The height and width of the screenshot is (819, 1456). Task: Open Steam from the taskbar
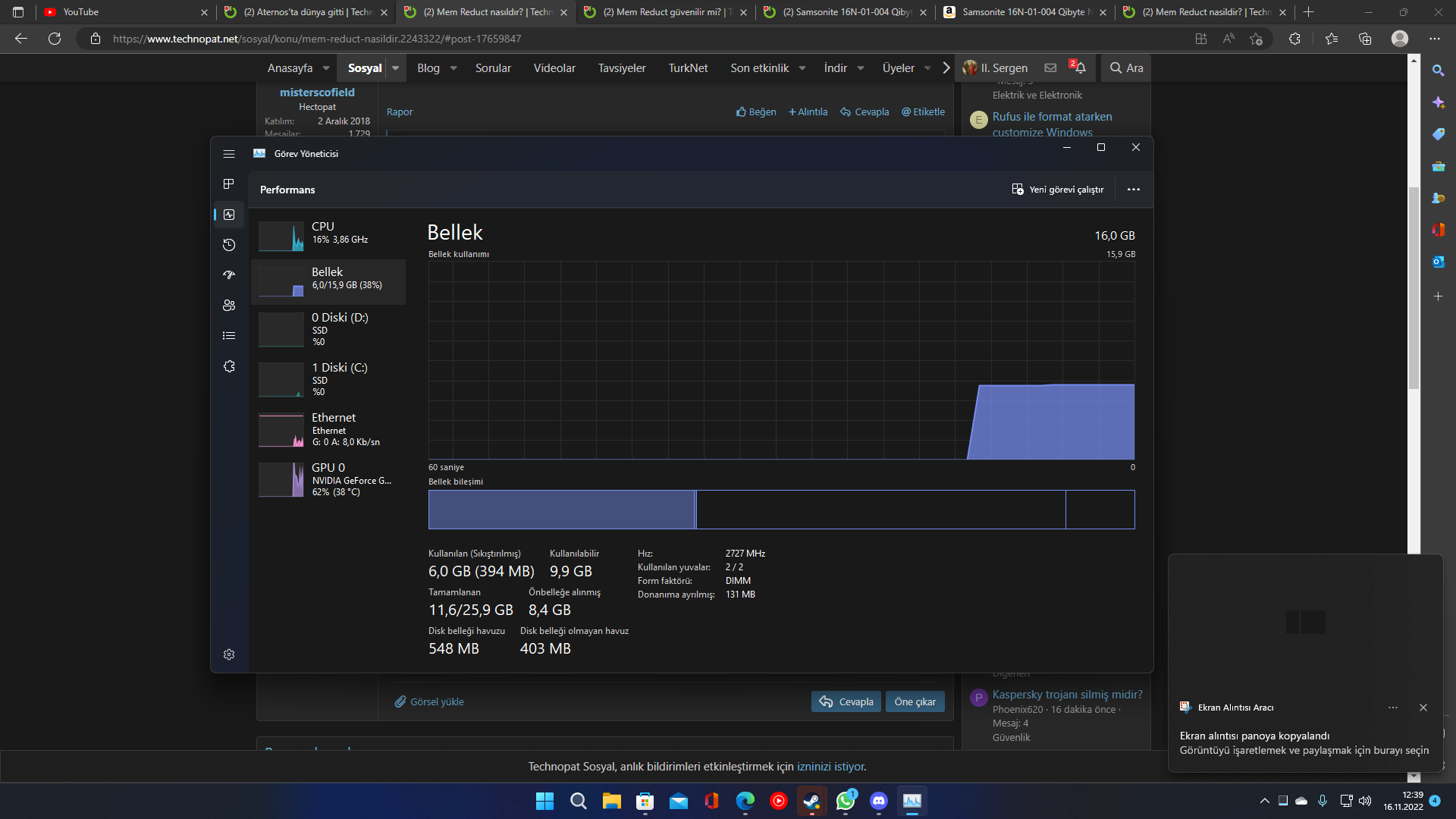click(811, 801)
